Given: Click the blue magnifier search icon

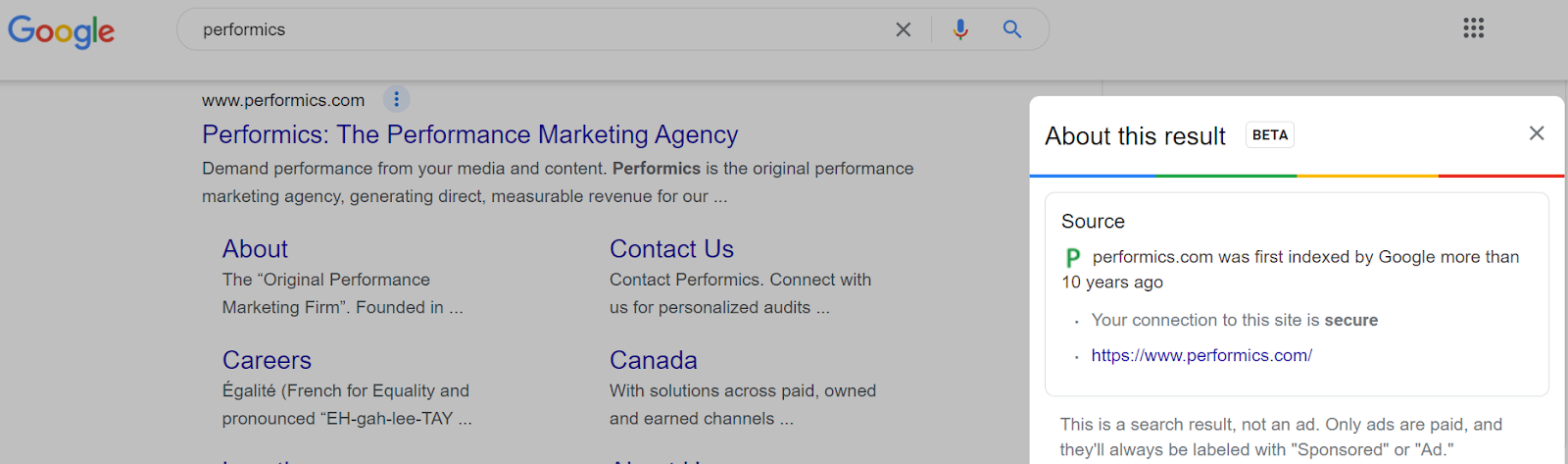Looking at the screenshot, I should [1012, 29].
